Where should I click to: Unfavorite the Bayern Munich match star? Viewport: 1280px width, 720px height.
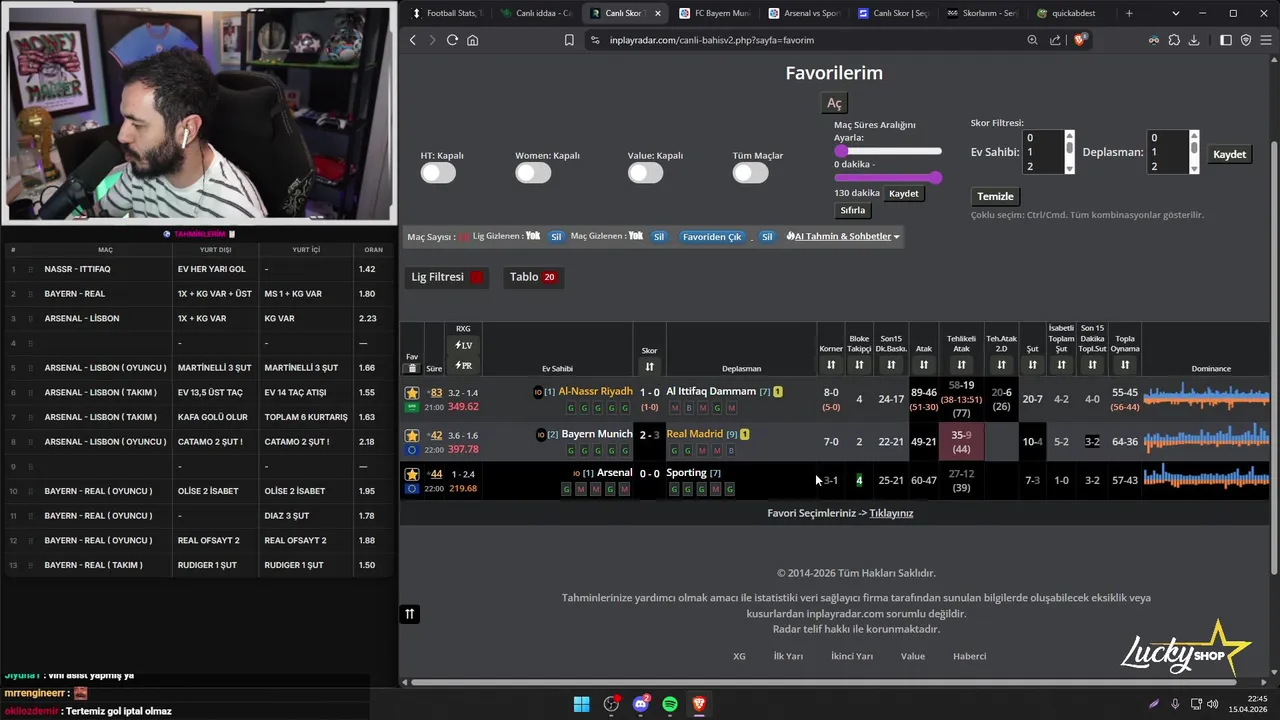(412, 435)
